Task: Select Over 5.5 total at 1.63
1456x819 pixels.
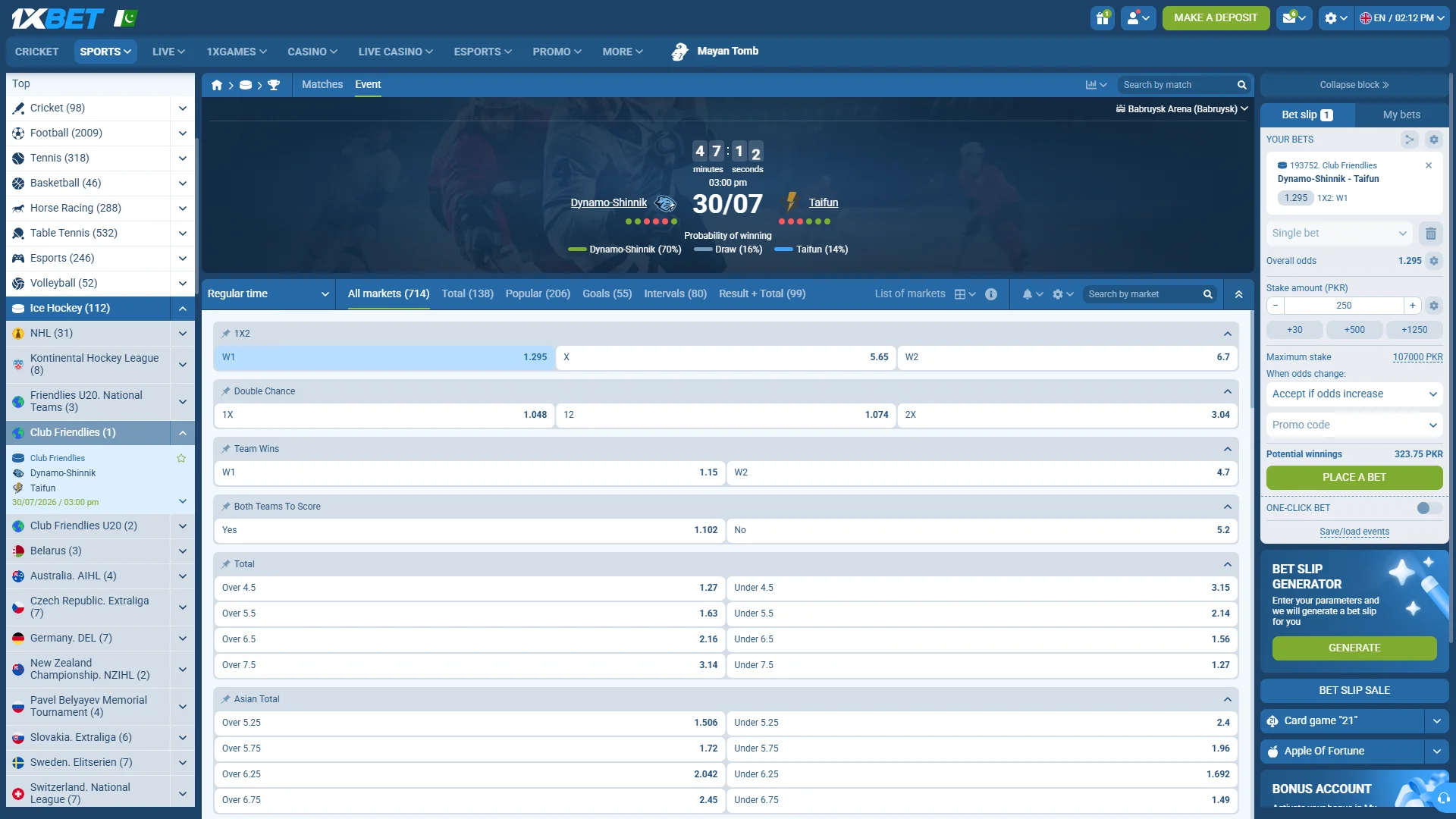Action: 469,613
